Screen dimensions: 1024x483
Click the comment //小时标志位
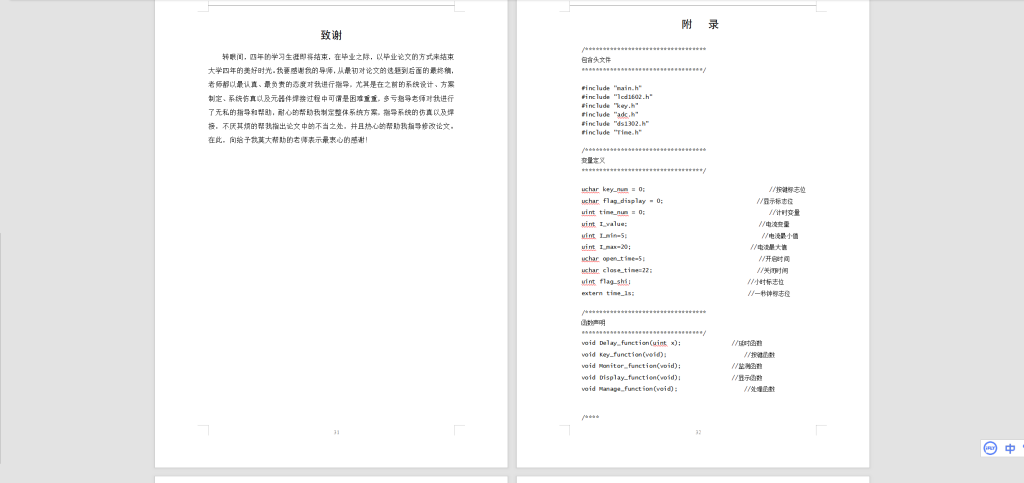pyautogui.click(x=766, y=283)
